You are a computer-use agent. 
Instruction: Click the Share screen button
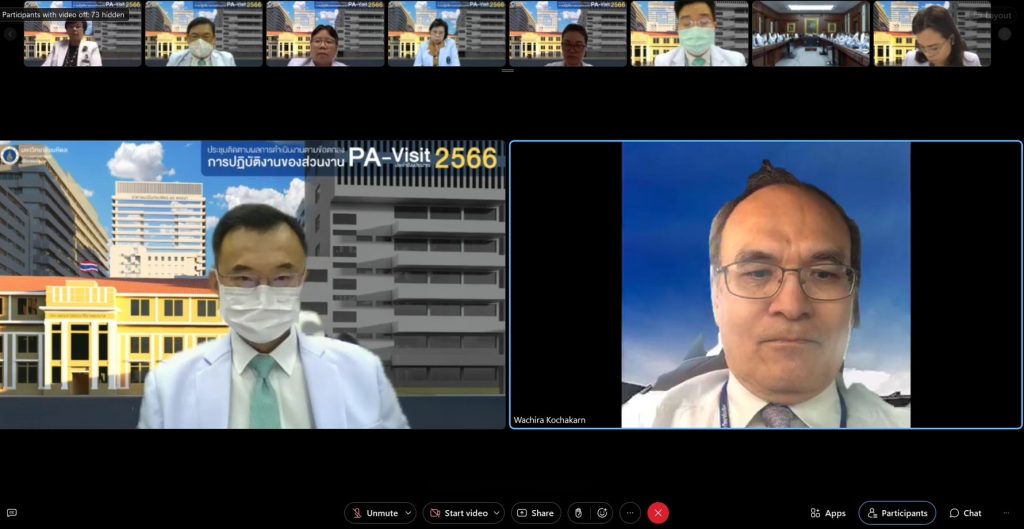click(x=535, y=513)
